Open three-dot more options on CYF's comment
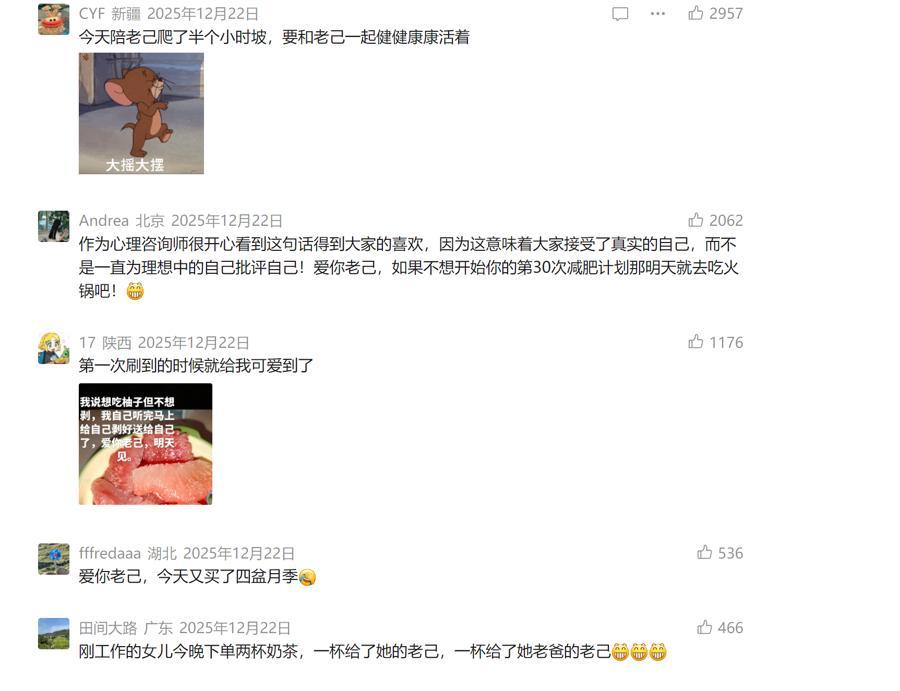 tap(658, 13)
